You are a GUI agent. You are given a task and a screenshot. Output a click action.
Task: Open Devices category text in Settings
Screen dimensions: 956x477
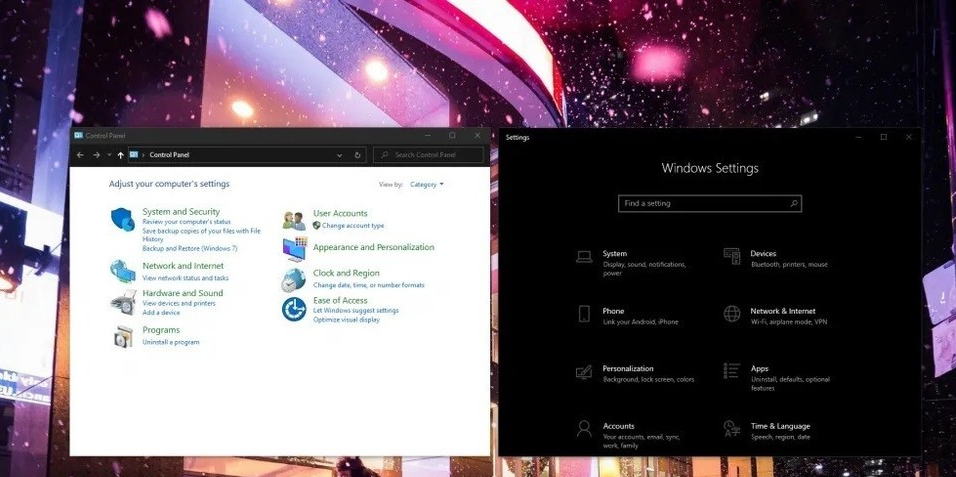tap(763, 254)
